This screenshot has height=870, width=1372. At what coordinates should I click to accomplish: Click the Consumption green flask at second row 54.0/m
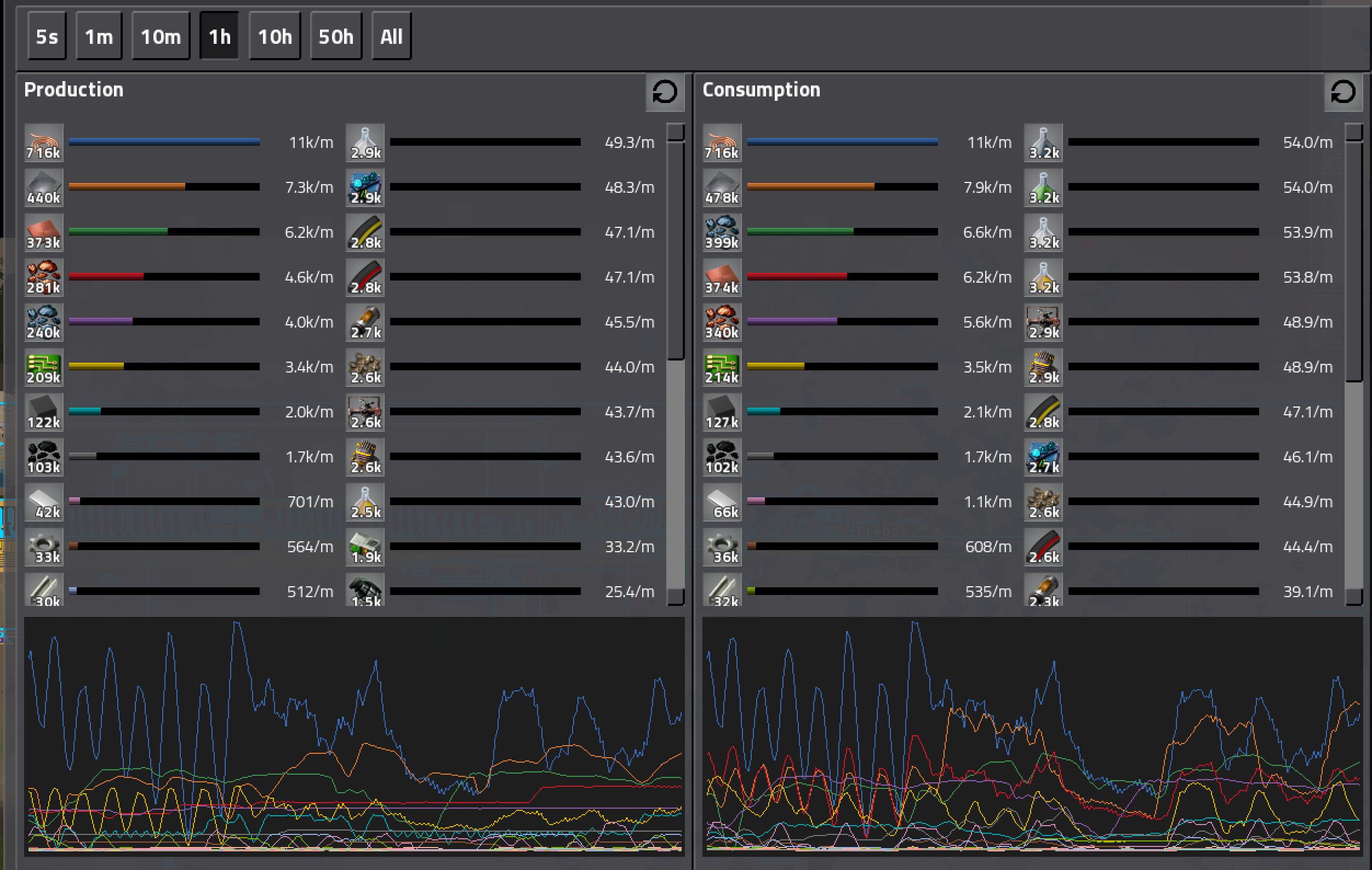pyautogui.click(x=1043, y=187)
